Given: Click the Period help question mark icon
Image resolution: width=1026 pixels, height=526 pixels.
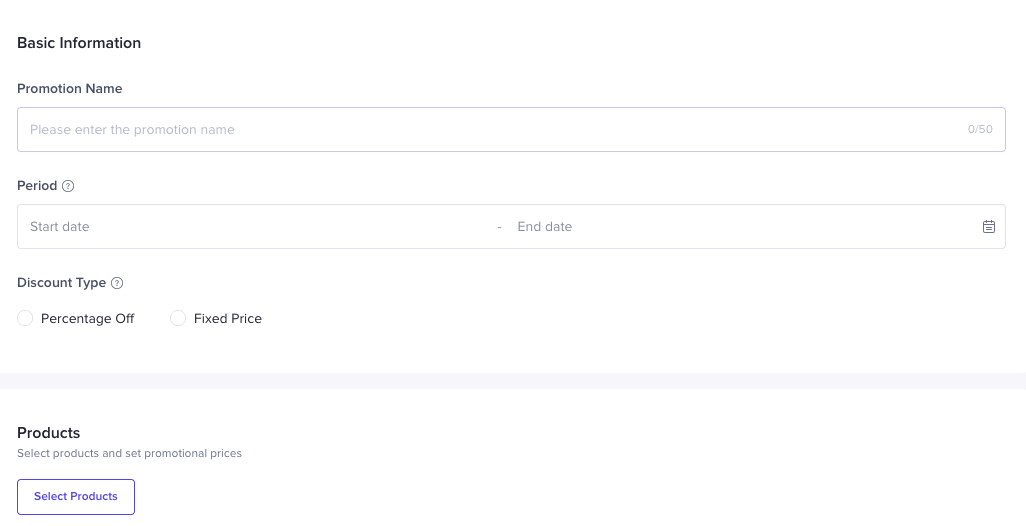Looking at the screenshot, I should [68, 186].
